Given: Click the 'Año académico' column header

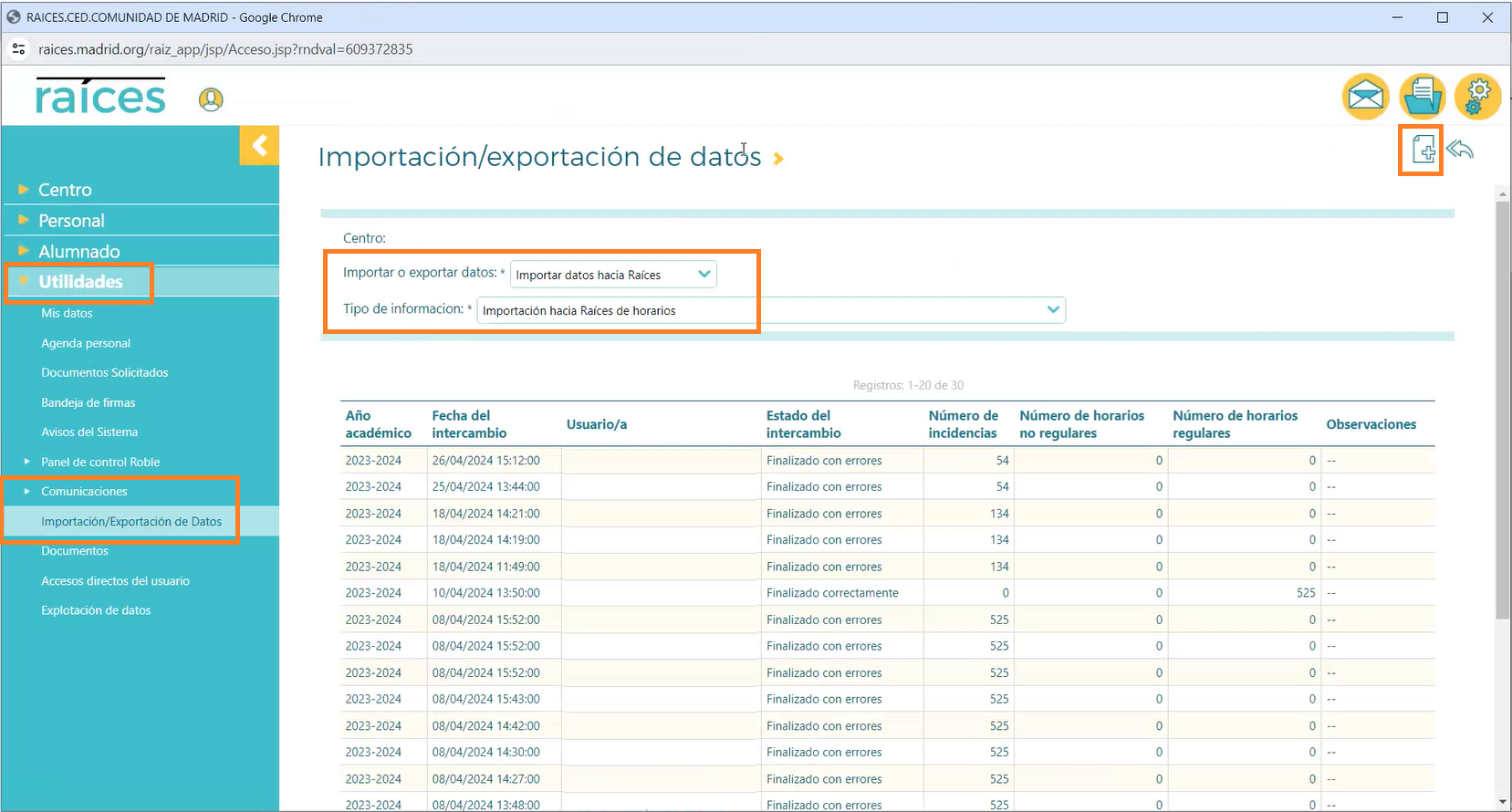Looking at the screenshot, I should [x=378, y=424].
